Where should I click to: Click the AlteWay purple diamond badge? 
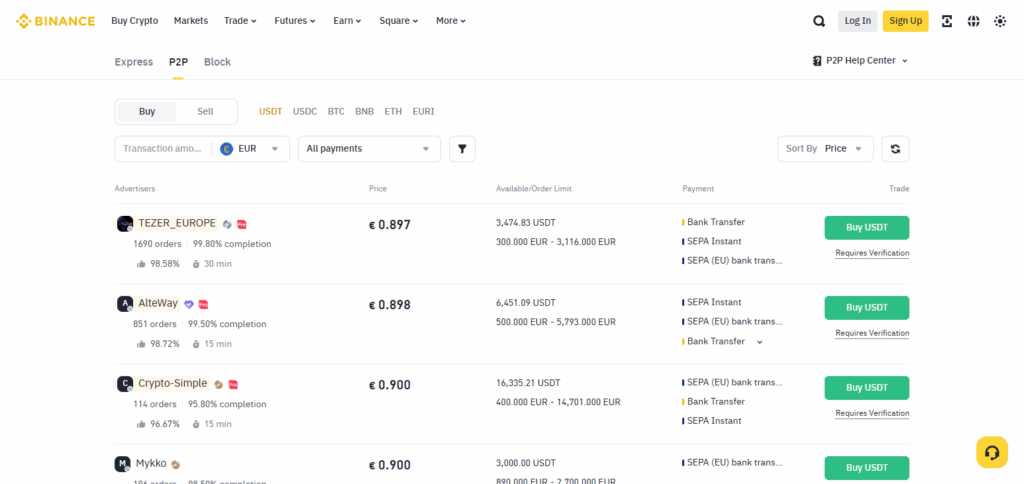(189, 304)
